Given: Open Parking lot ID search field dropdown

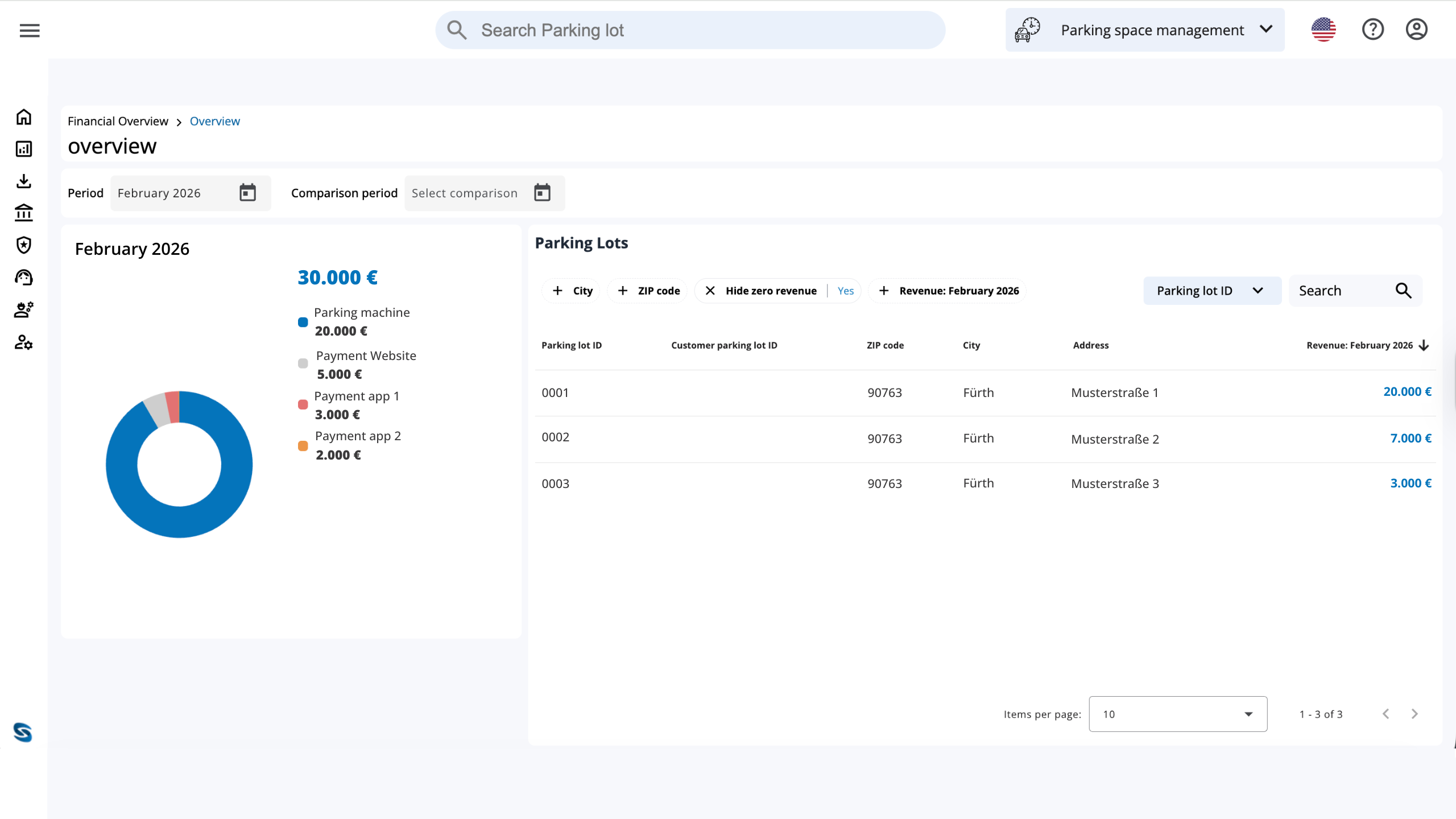Looking at the screenshot, I should 1212,291.
